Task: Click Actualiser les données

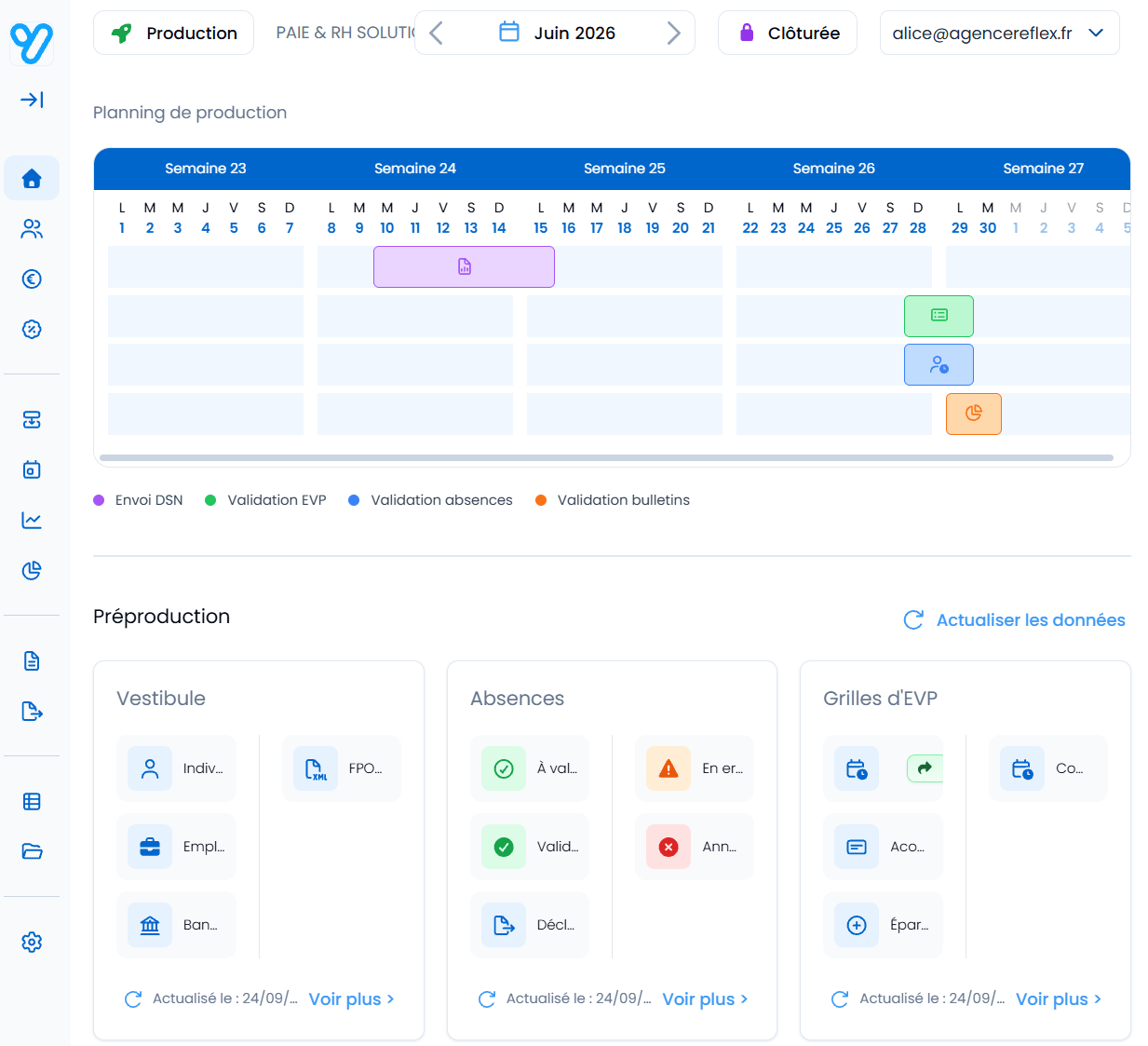Action: pos(1015,620)
